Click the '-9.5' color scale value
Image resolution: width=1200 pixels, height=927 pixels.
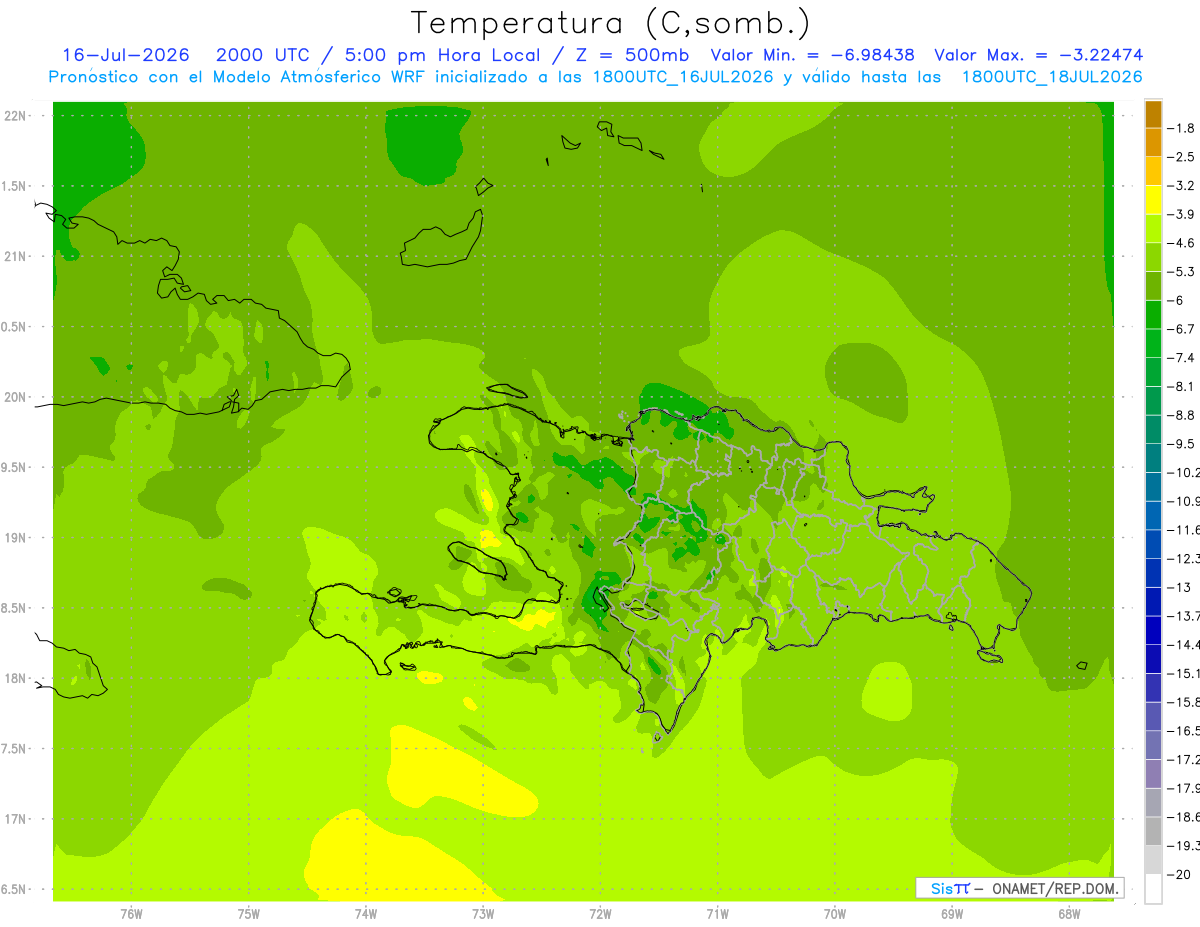[x=1182, y=444]
